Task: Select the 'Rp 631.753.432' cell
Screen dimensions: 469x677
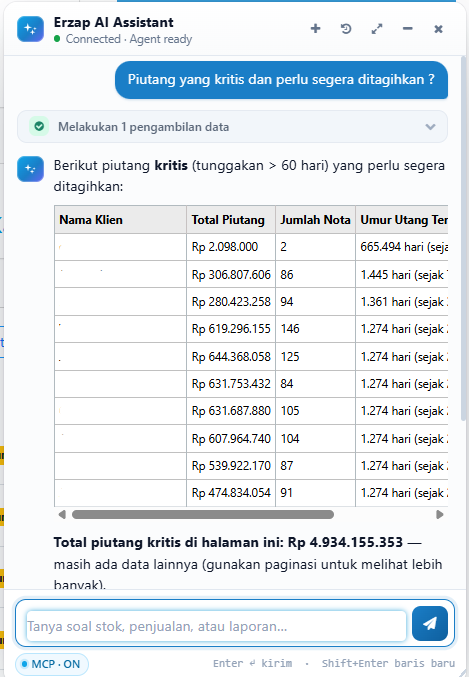Action: [231, 383]
